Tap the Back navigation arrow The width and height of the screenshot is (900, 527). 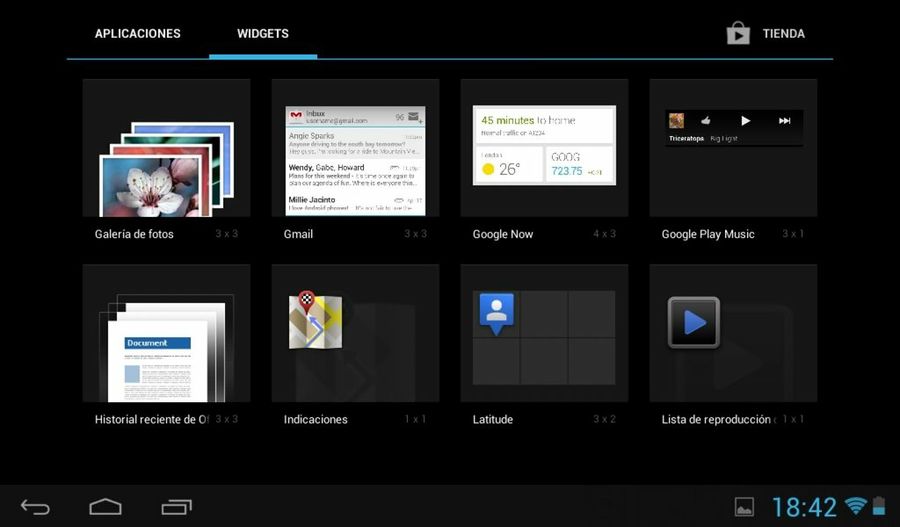(35, 507)
